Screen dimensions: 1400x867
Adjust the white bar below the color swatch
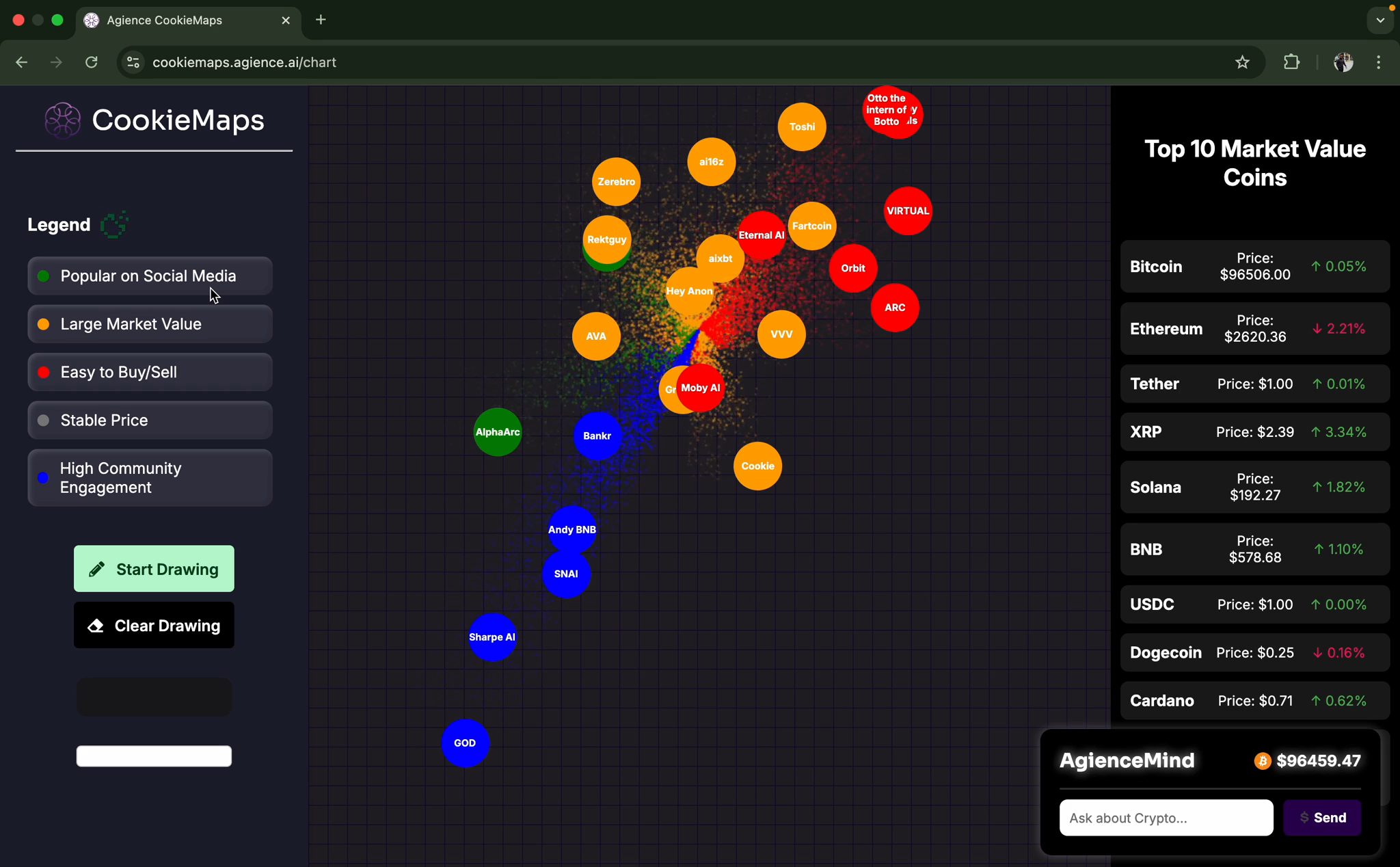[154, 756]
